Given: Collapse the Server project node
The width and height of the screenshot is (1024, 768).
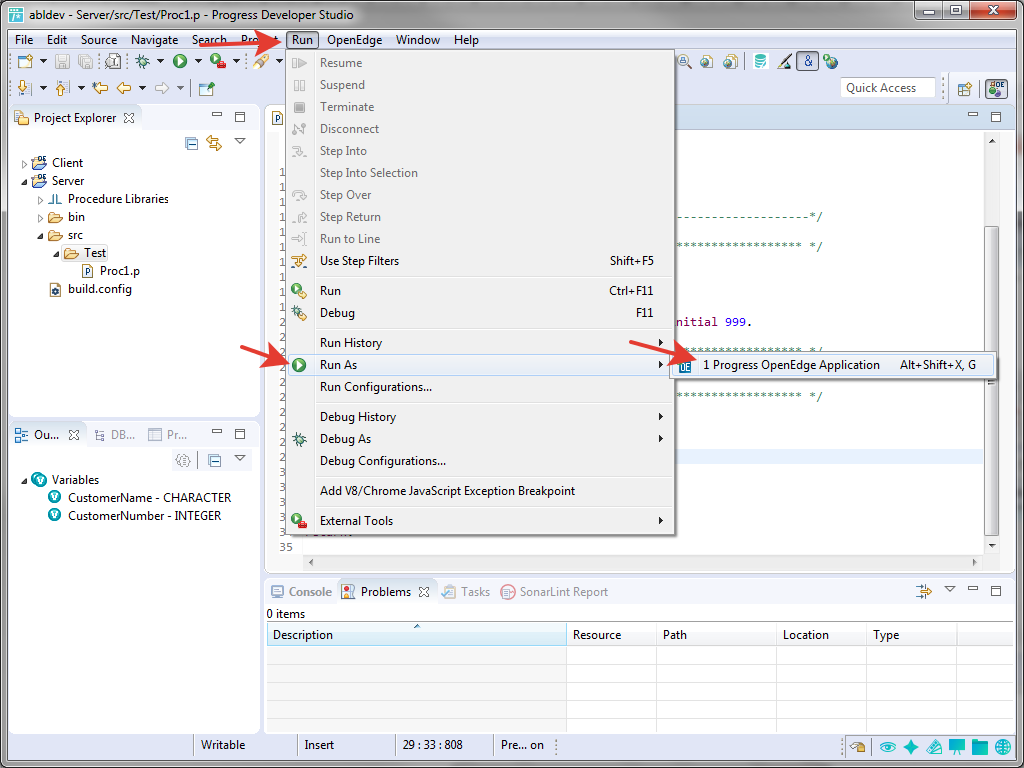Looking at the screenshot, I should (x=25, y=182).
